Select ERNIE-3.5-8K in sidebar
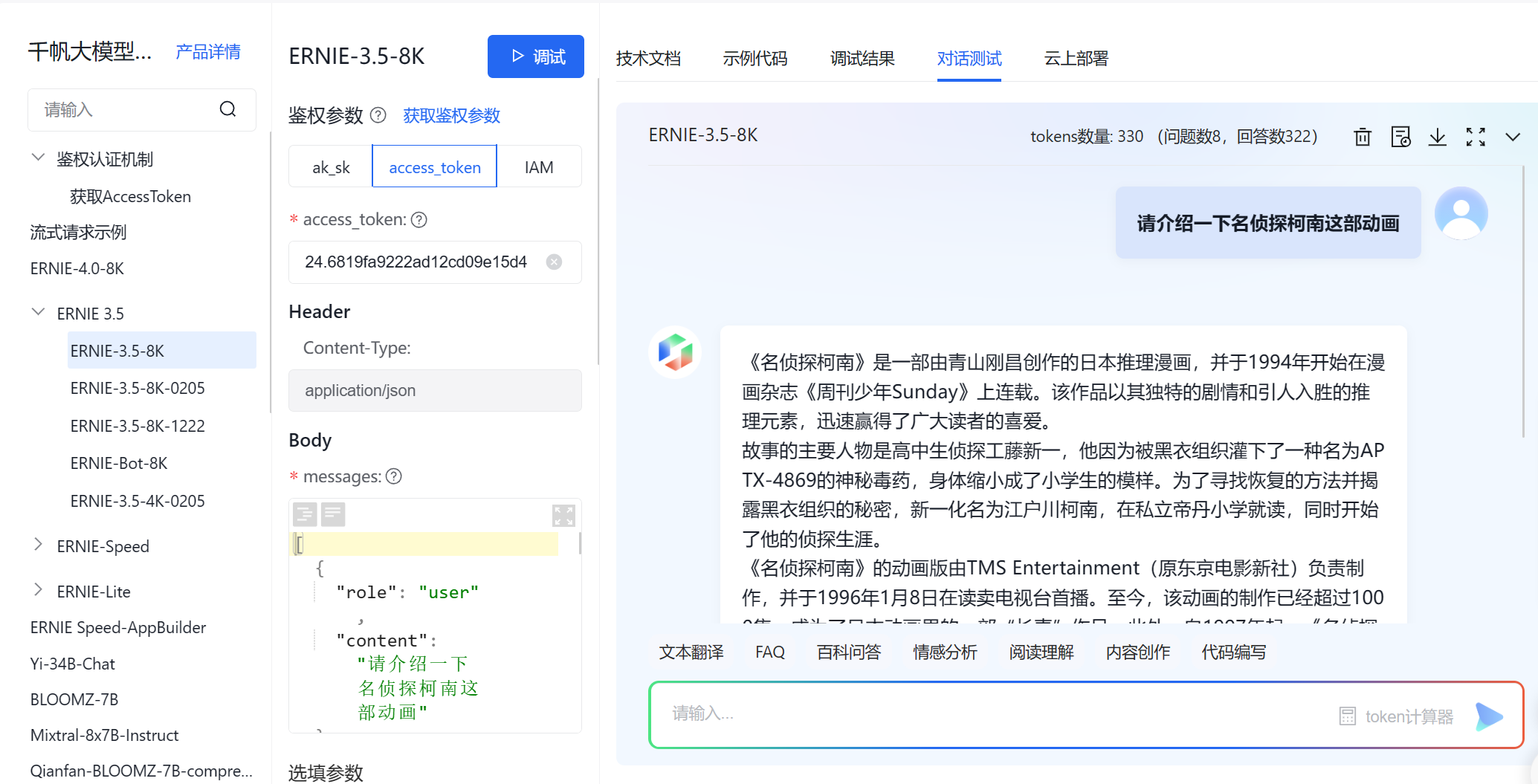1538x784 pixels. pos(162,350)
